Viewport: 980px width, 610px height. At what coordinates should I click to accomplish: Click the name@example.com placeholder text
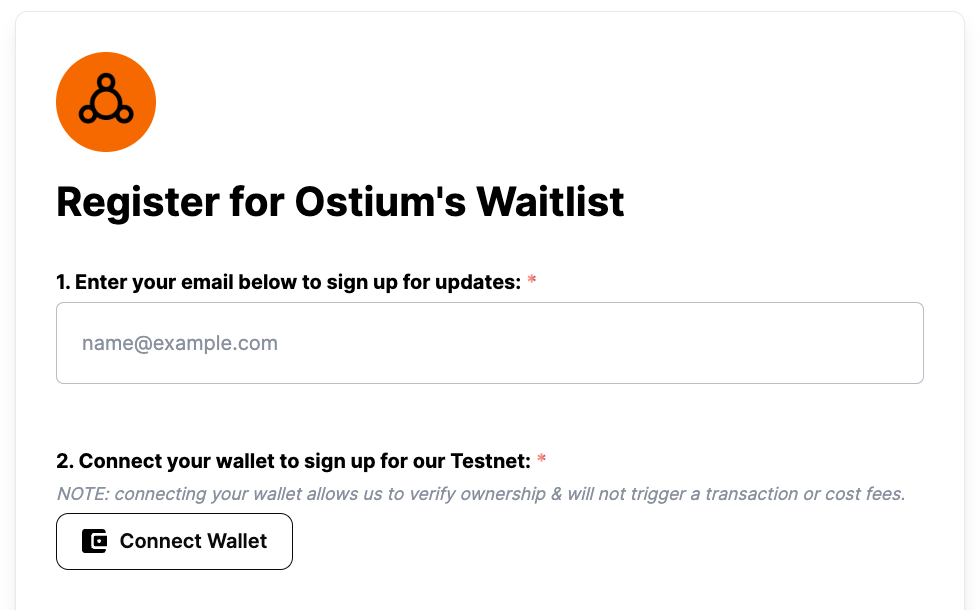click(180, 343)
